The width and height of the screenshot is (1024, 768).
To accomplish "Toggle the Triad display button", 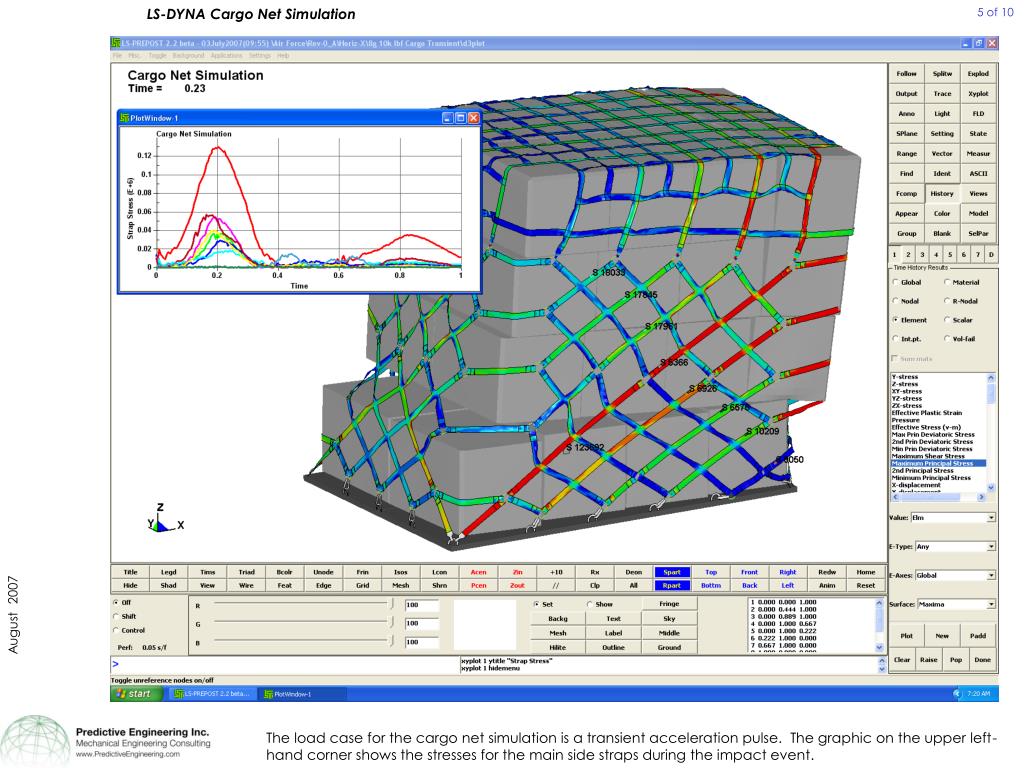I will [246, 572].
